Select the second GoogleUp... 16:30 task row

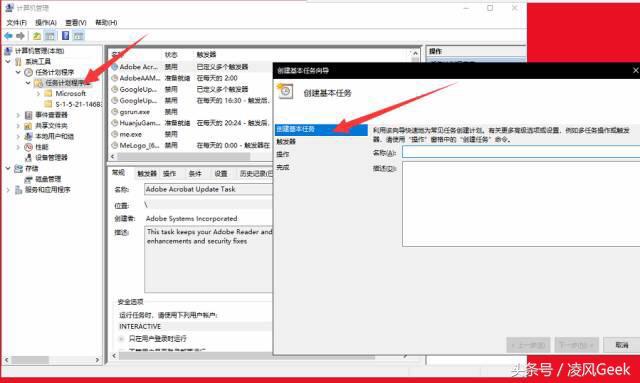click(191, 100)
